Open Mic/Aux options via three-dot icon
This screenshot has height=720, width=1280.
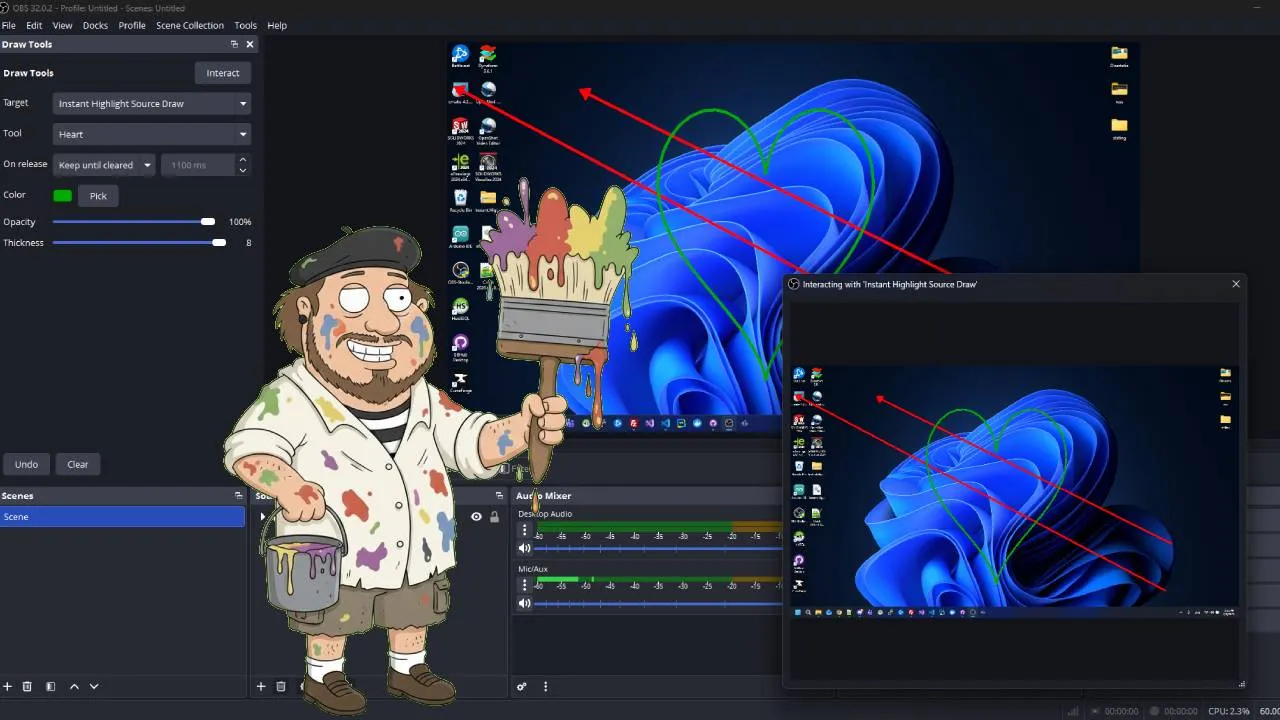pos(524,583)
